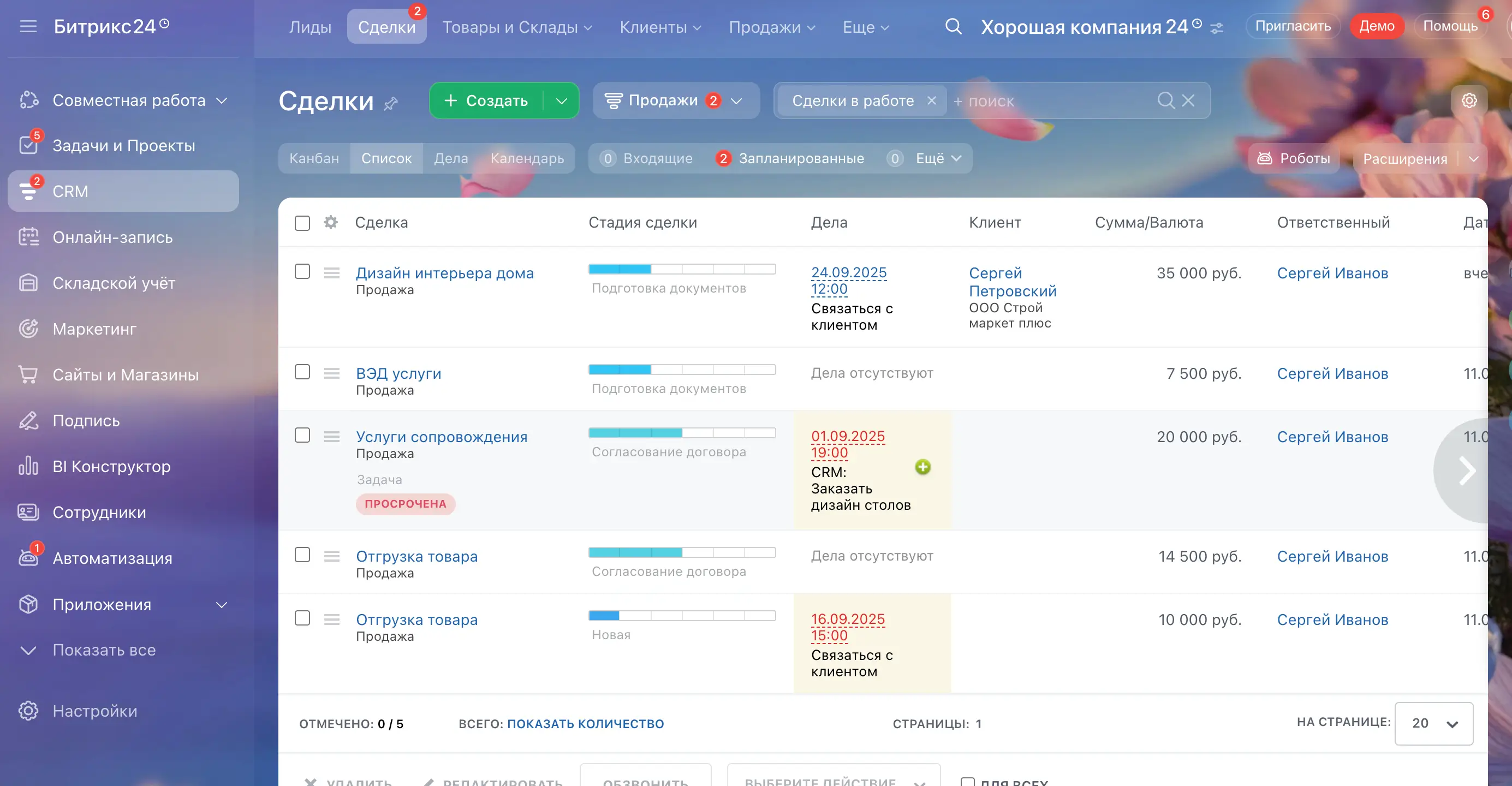Viewport: 1512px width, 786px height.
Task: Open the Продажи pipeline dropdown
Action: click(x=675, y=101)
